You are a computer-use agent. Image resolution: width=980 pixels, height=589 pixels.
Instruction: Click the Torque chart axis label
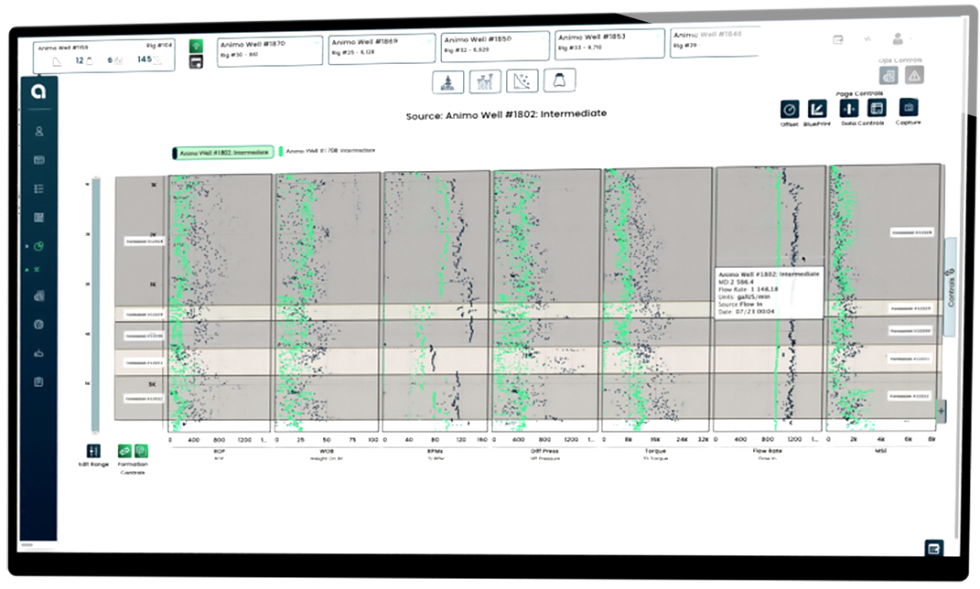point(655,451)
